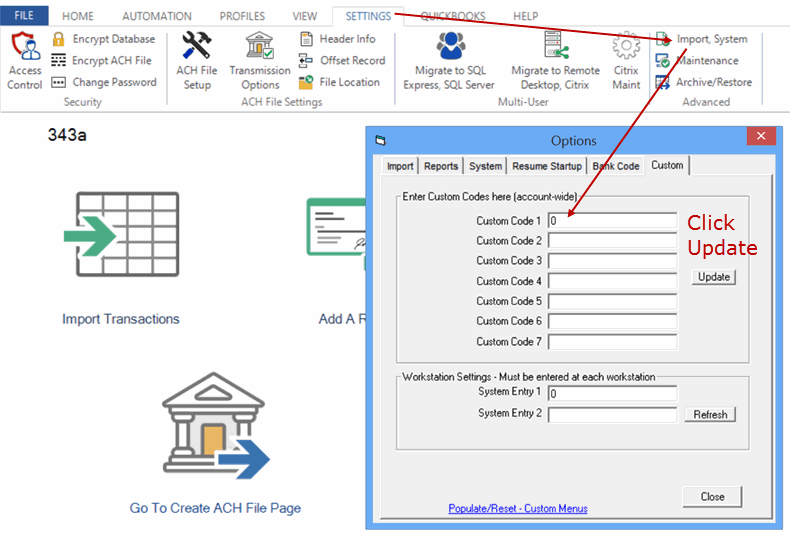Viewport: 790px width, 535px height.
Task: Open the Access Control icon
Action: pos(24,48)
